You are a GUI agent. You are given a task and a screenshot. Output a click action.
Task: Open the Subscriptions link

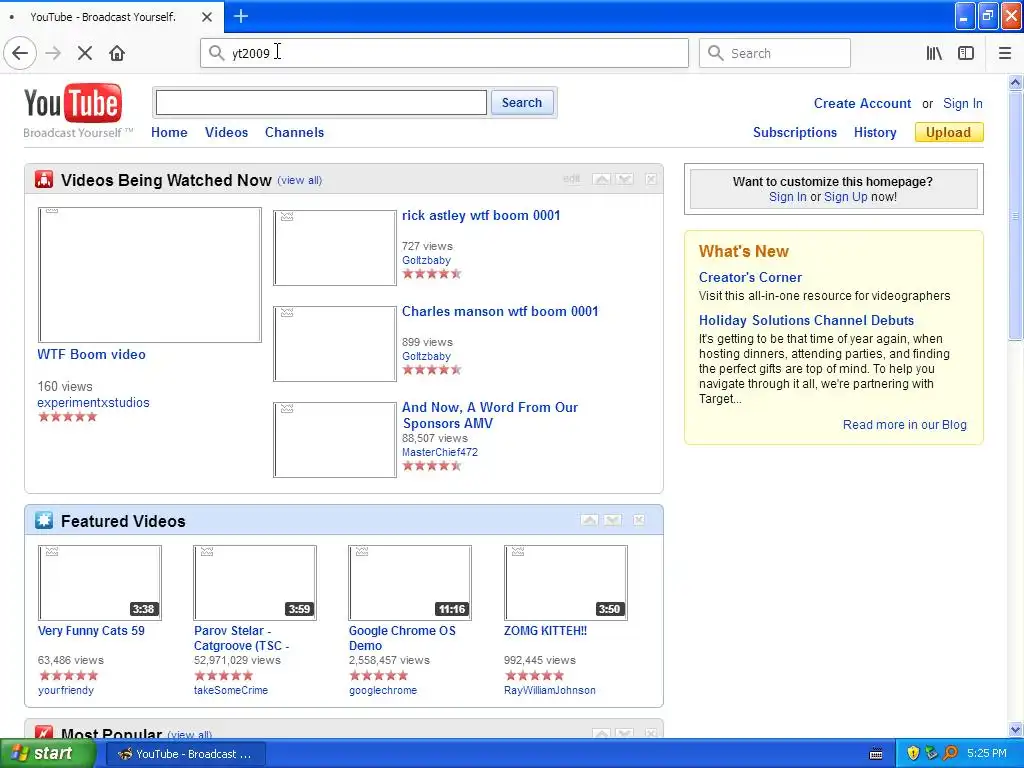[795, 133]
